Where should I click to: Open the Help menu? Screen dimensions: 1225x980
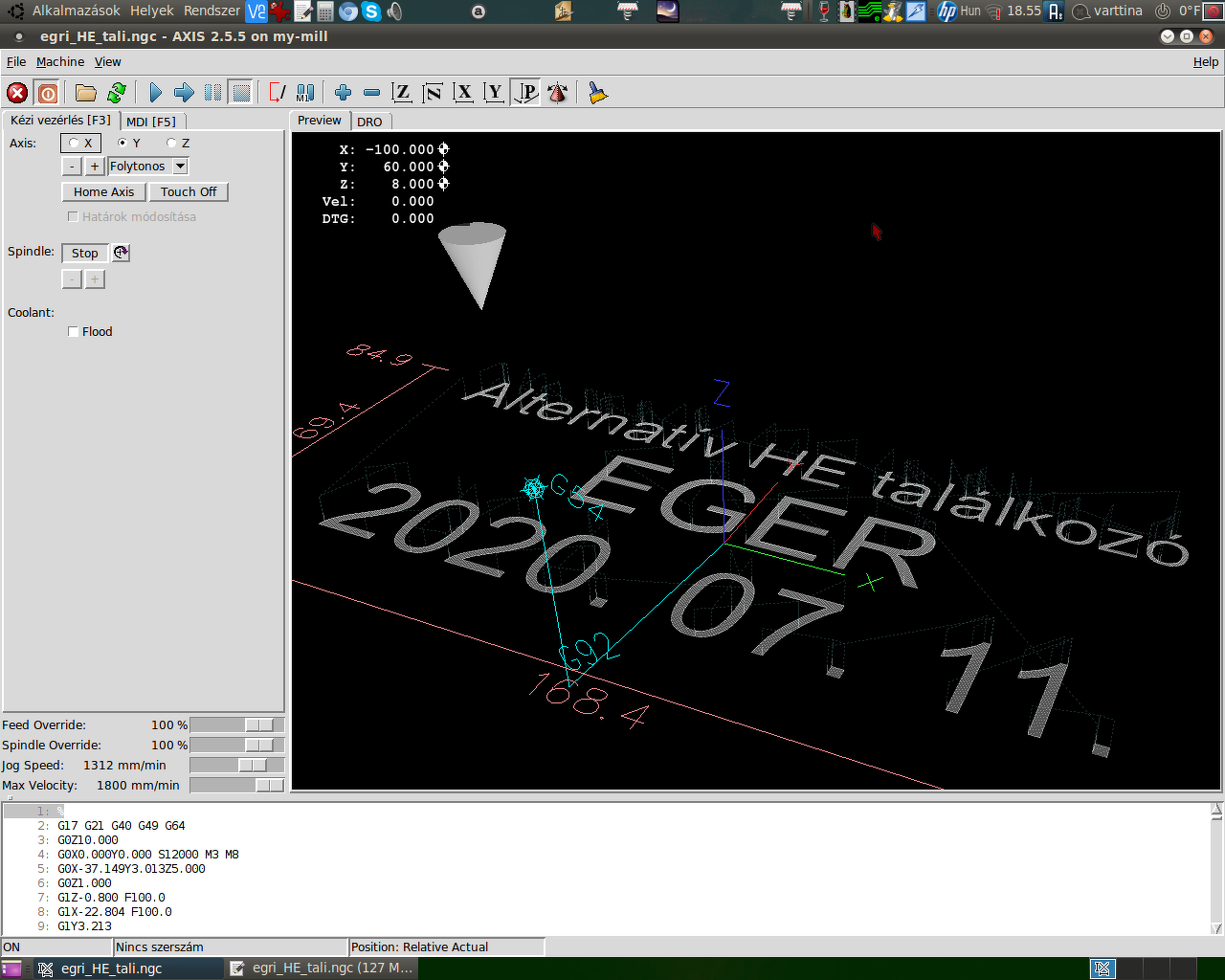tap(1206, 62)
